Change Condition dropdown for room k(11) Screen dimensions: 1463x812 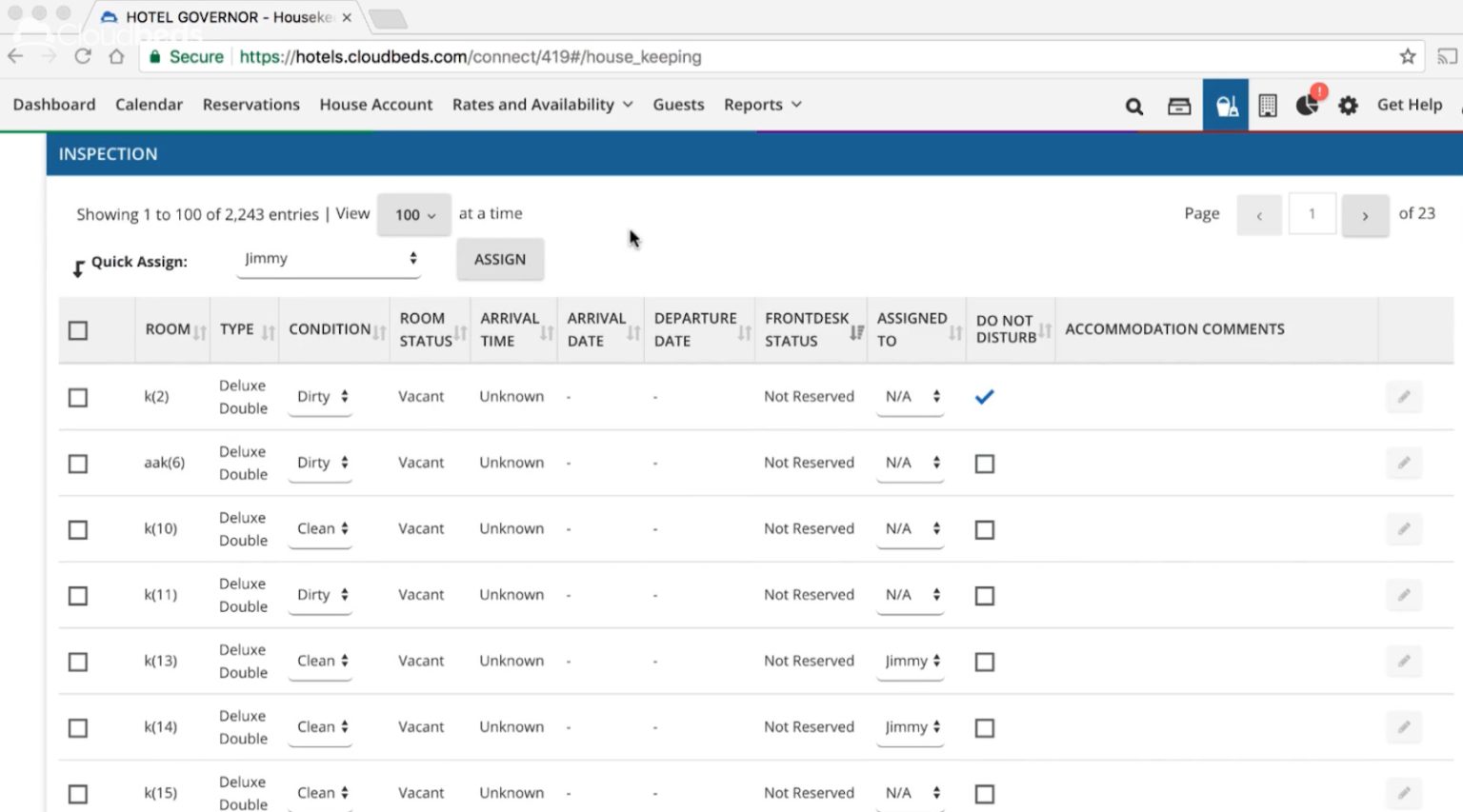pyautogui.click(x=320, y=594)
